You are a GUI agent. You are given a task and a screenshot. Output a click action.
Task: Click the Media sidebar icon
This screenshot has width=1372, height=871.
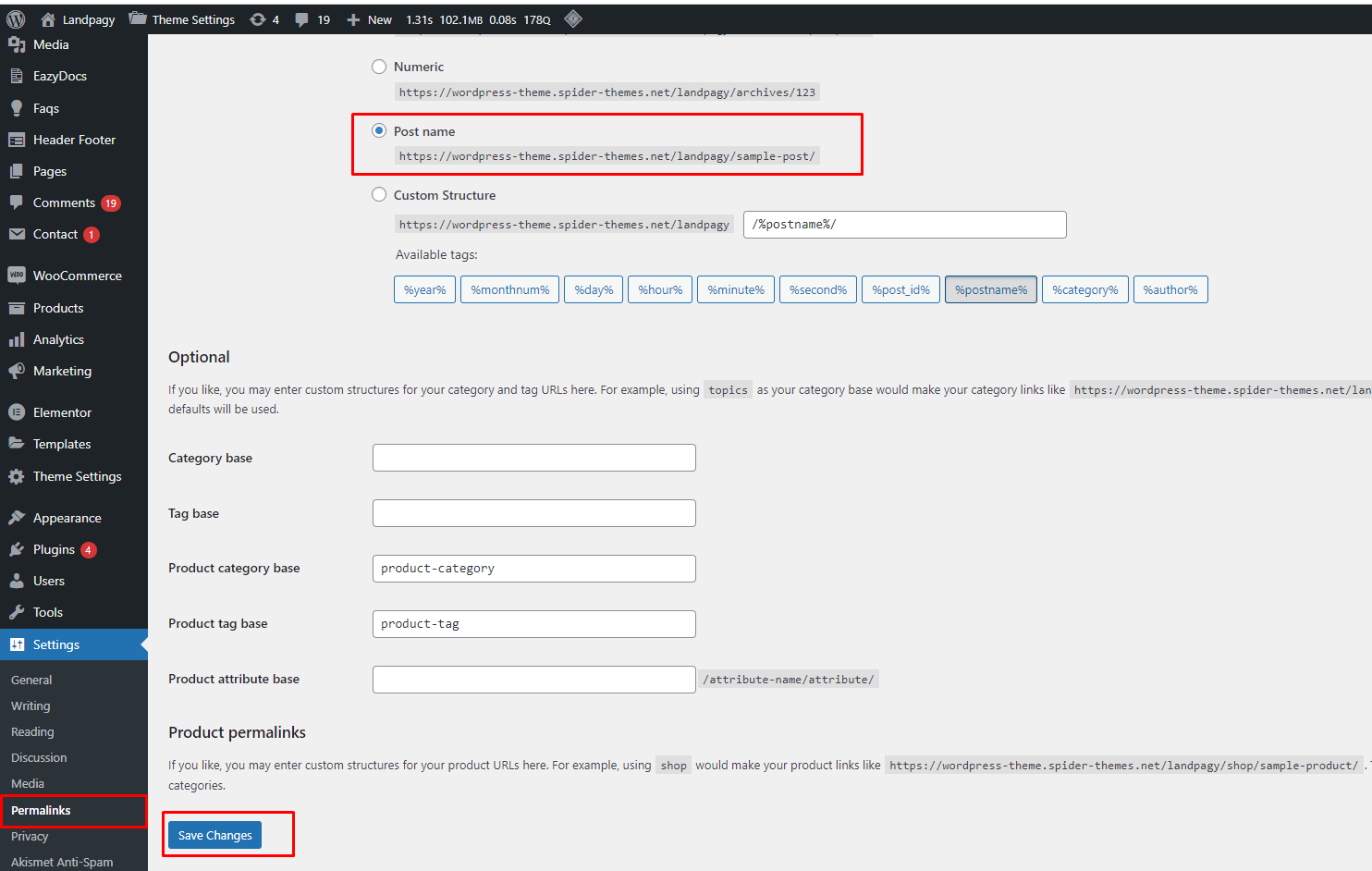point(17,44)
